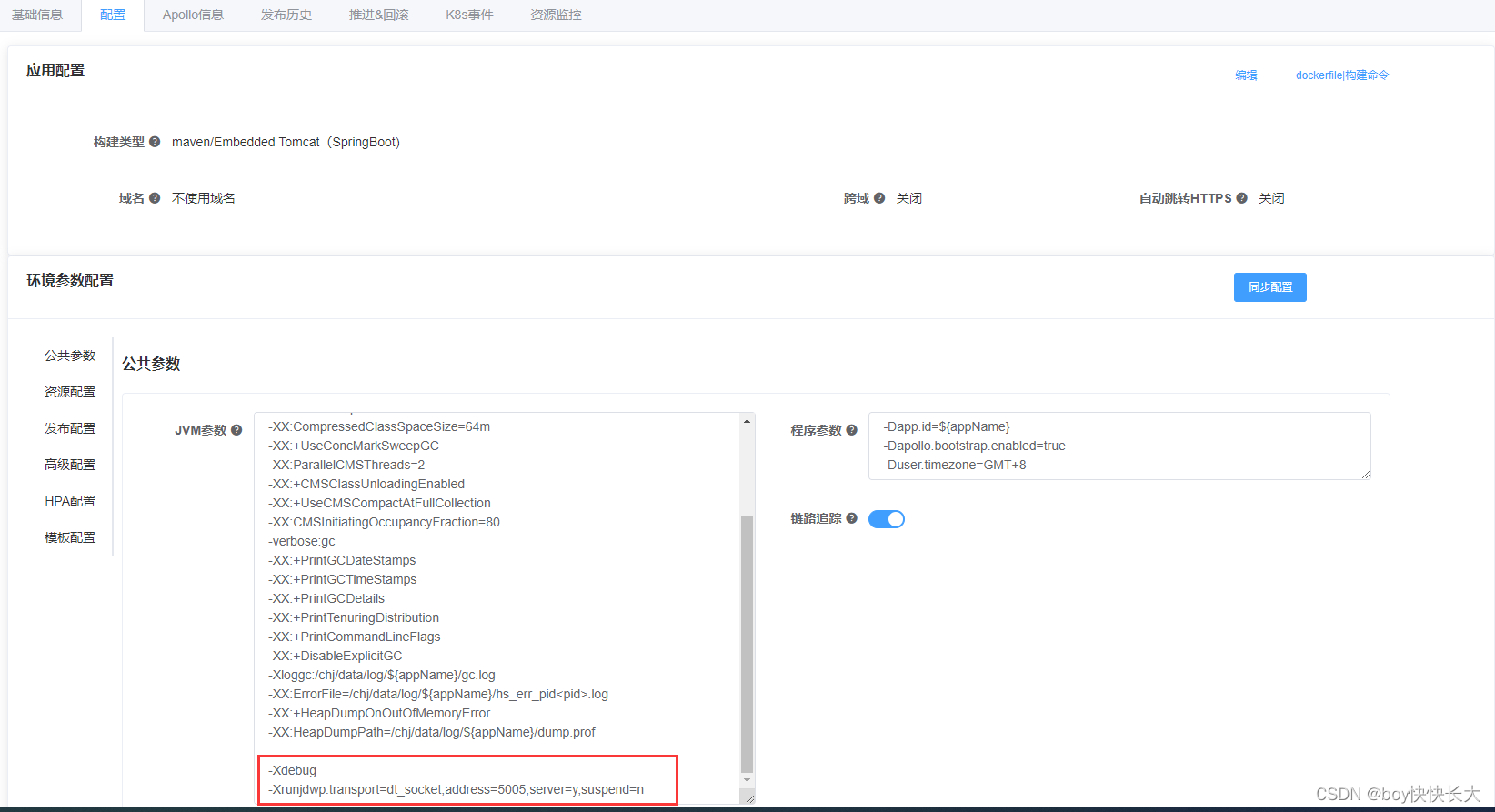Click inside the 程序参数 text area

(x=1119, y=446)
